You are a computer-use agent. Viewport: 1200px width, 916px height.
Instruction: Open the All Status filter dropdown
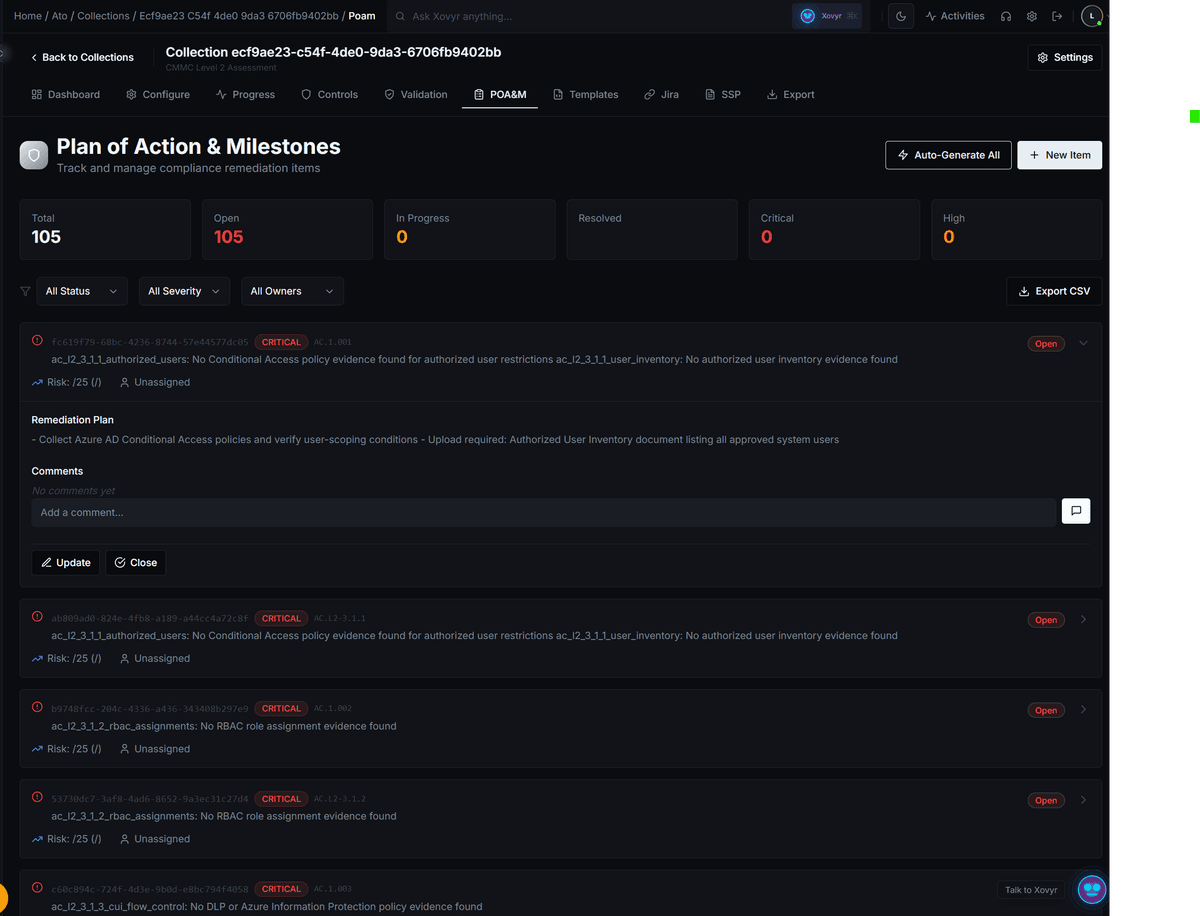[x=81, y=291]
